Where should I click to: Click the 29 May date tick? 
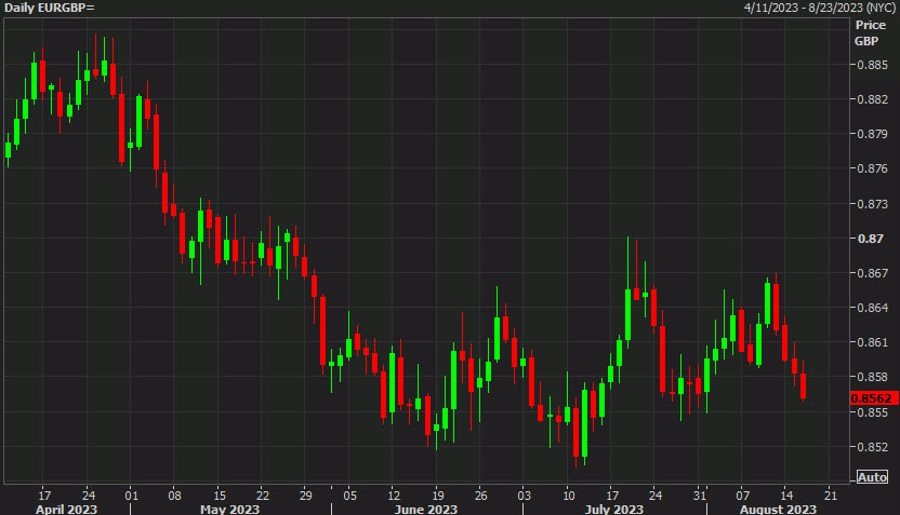305,495
